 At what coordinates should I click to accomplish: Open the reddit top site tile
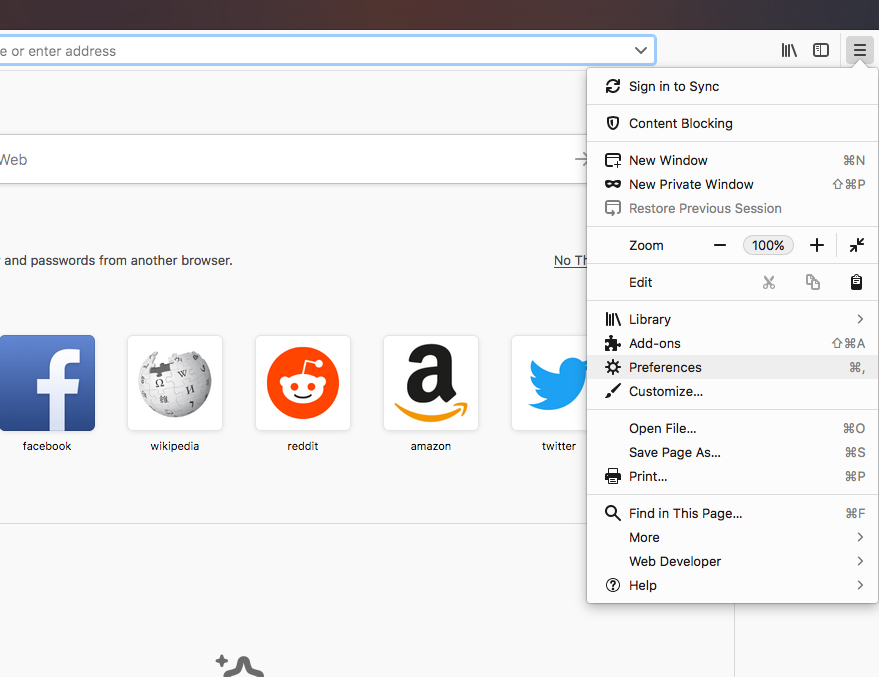click(303, 383)
